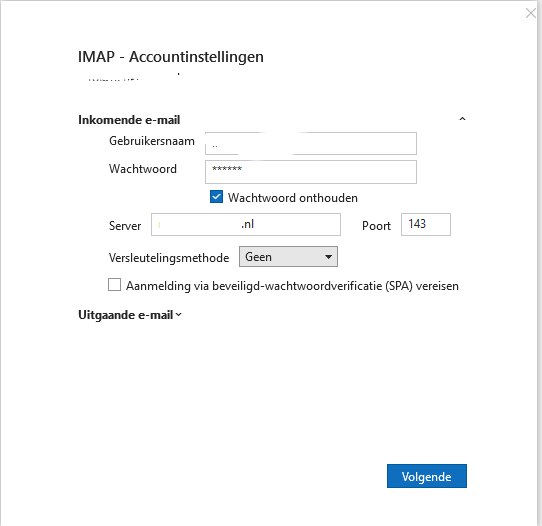
Task: Click the Wachtwoord onthouden label text
Action: point(292,198)
